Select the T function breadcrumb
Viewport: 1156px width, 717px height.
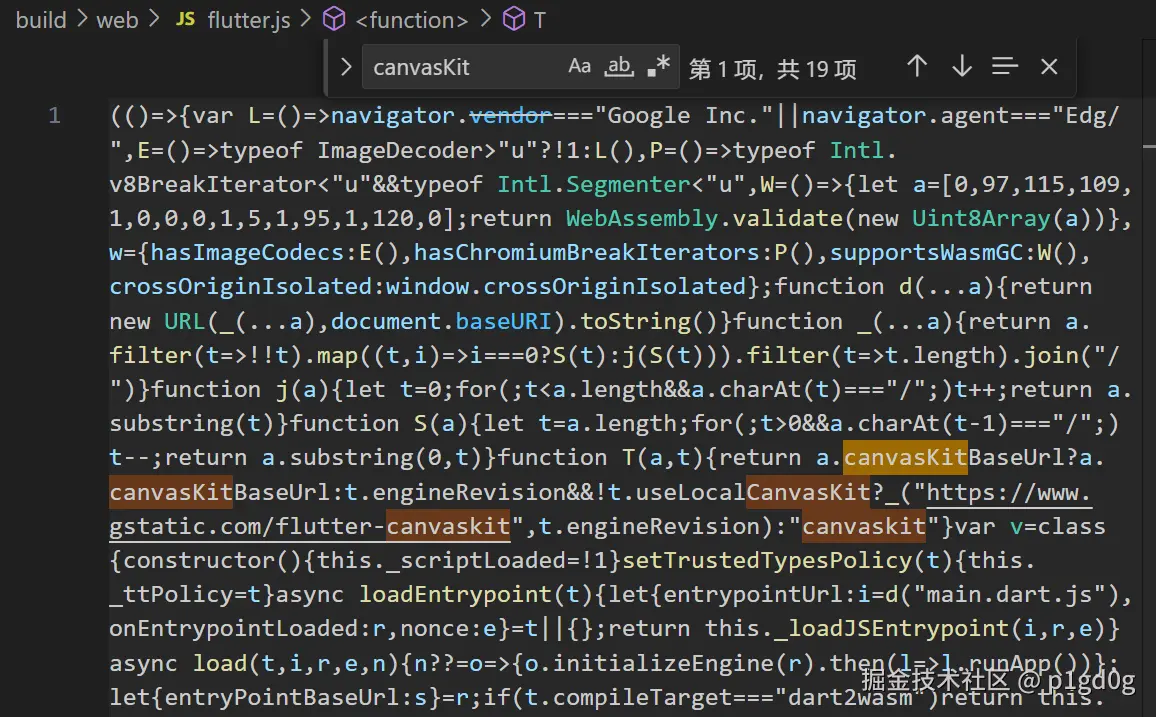click(x=540, y=20)
